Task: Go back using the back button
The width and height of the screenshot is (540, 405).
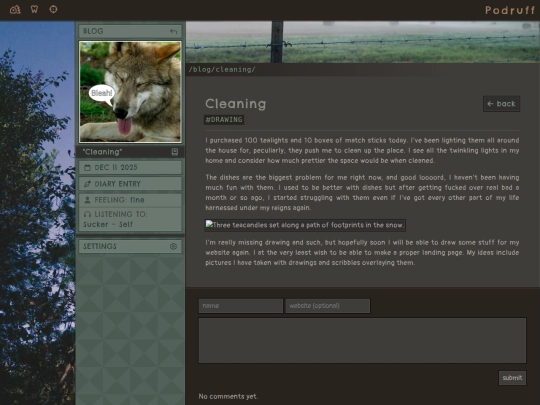Action: [501, 104]
